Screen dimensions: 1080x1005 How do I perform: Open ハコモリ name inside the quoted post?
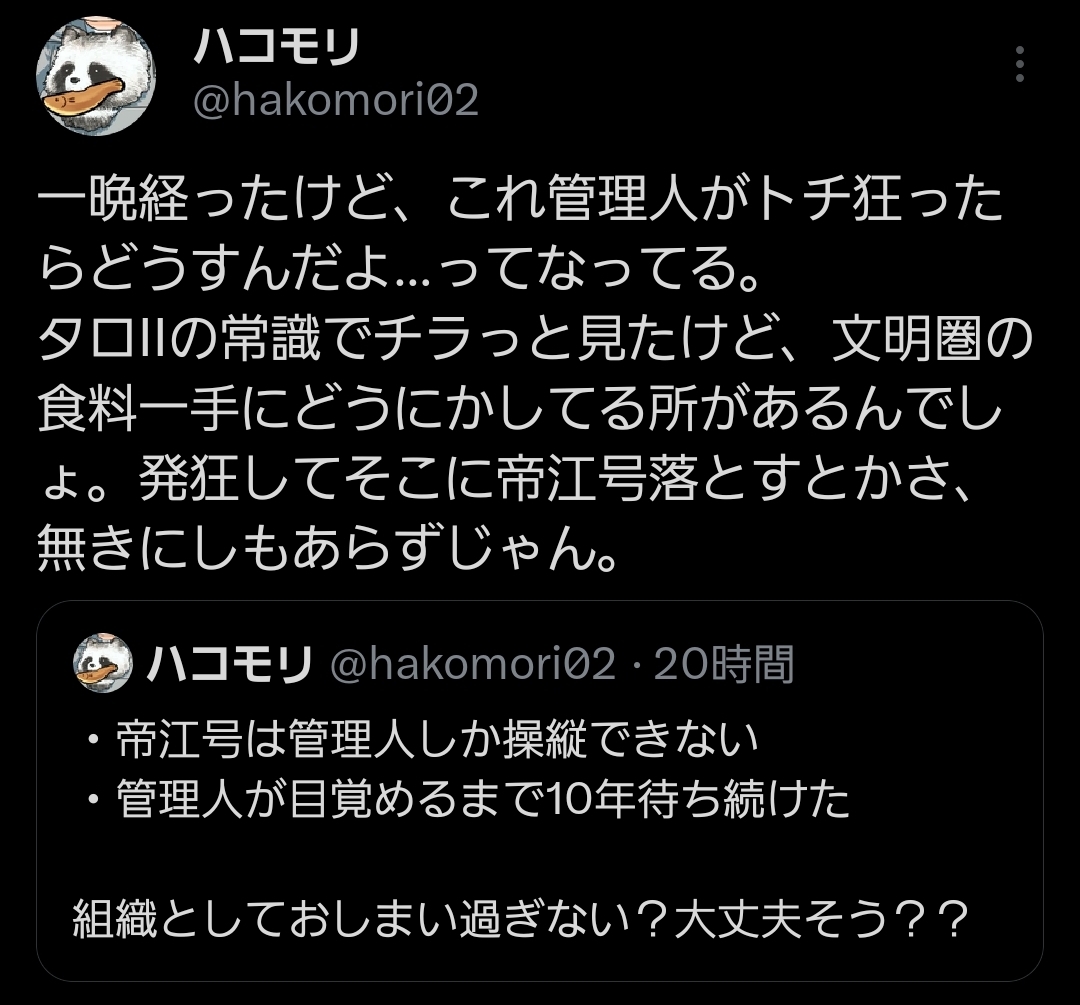[229, 664]
